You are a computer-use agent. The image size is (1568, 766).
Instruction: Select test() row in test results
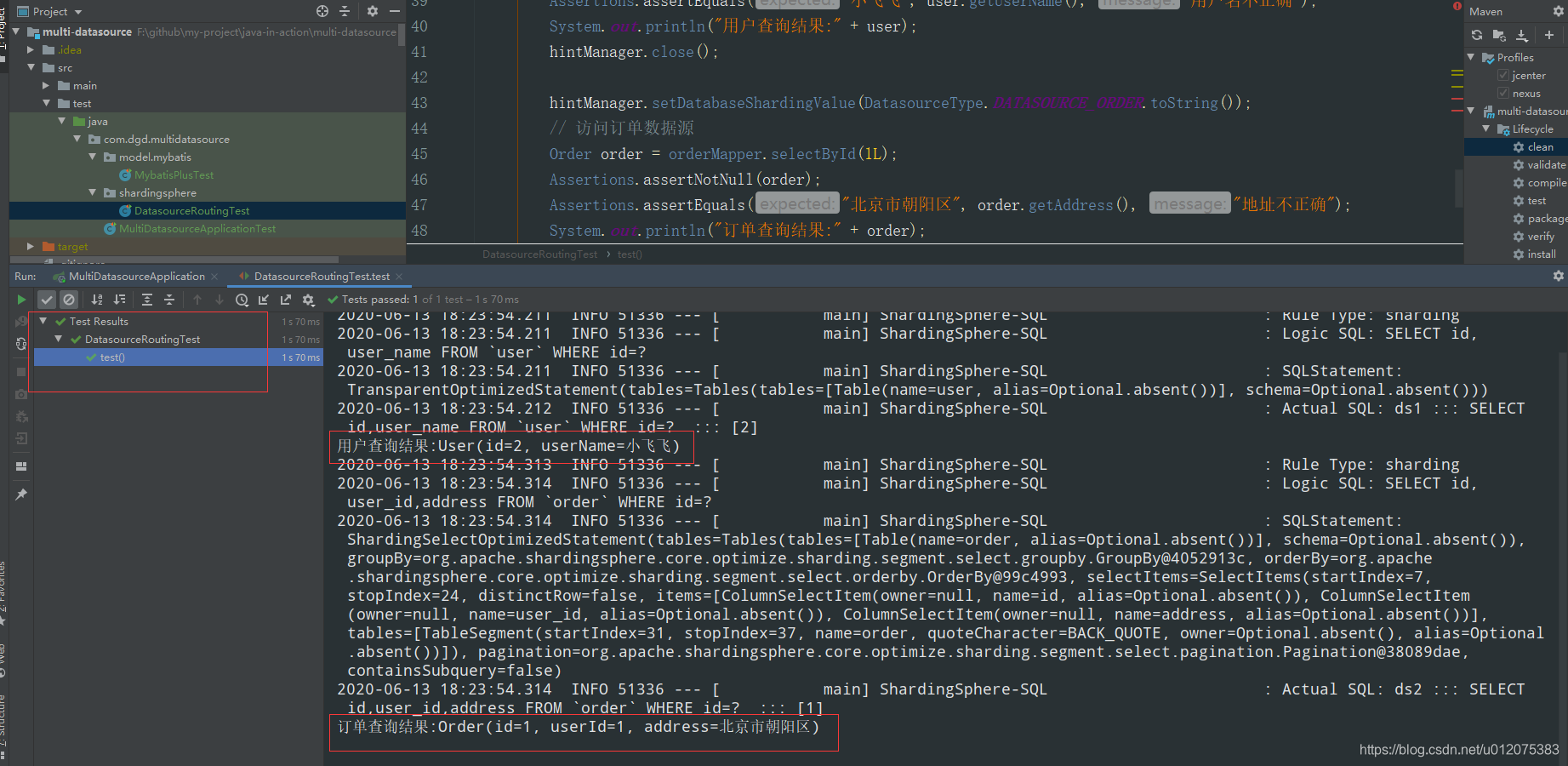point(177,357)
